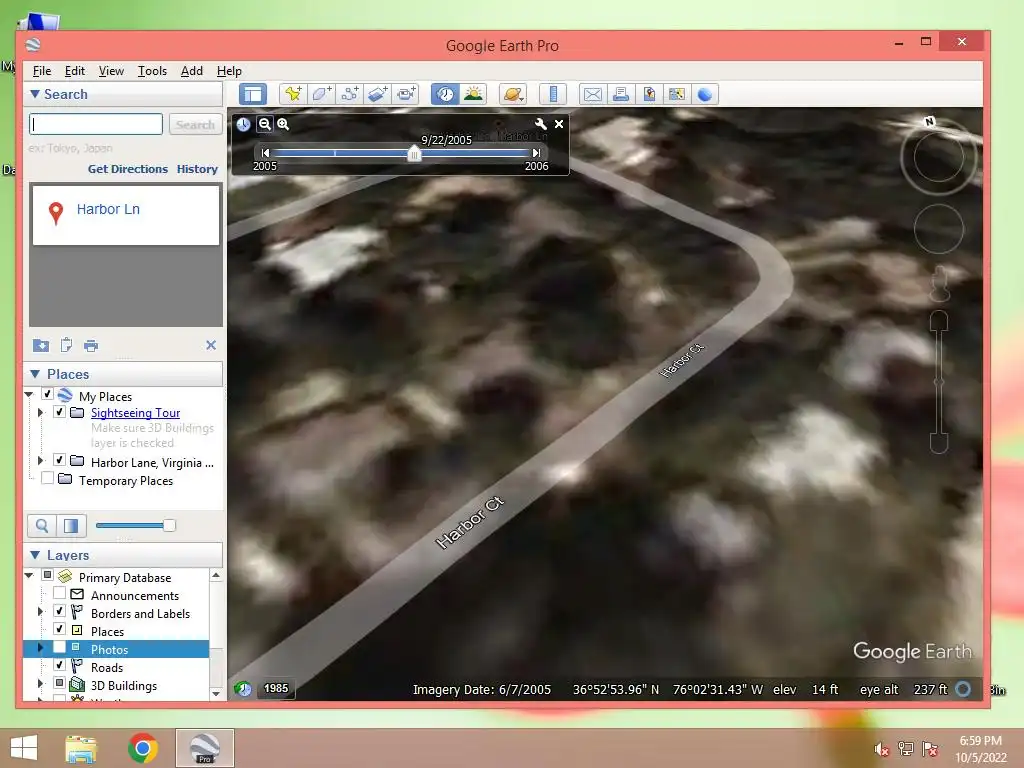Enable the Photos layer checkbox
The image size is (1024, 768).
pos(59,647)
